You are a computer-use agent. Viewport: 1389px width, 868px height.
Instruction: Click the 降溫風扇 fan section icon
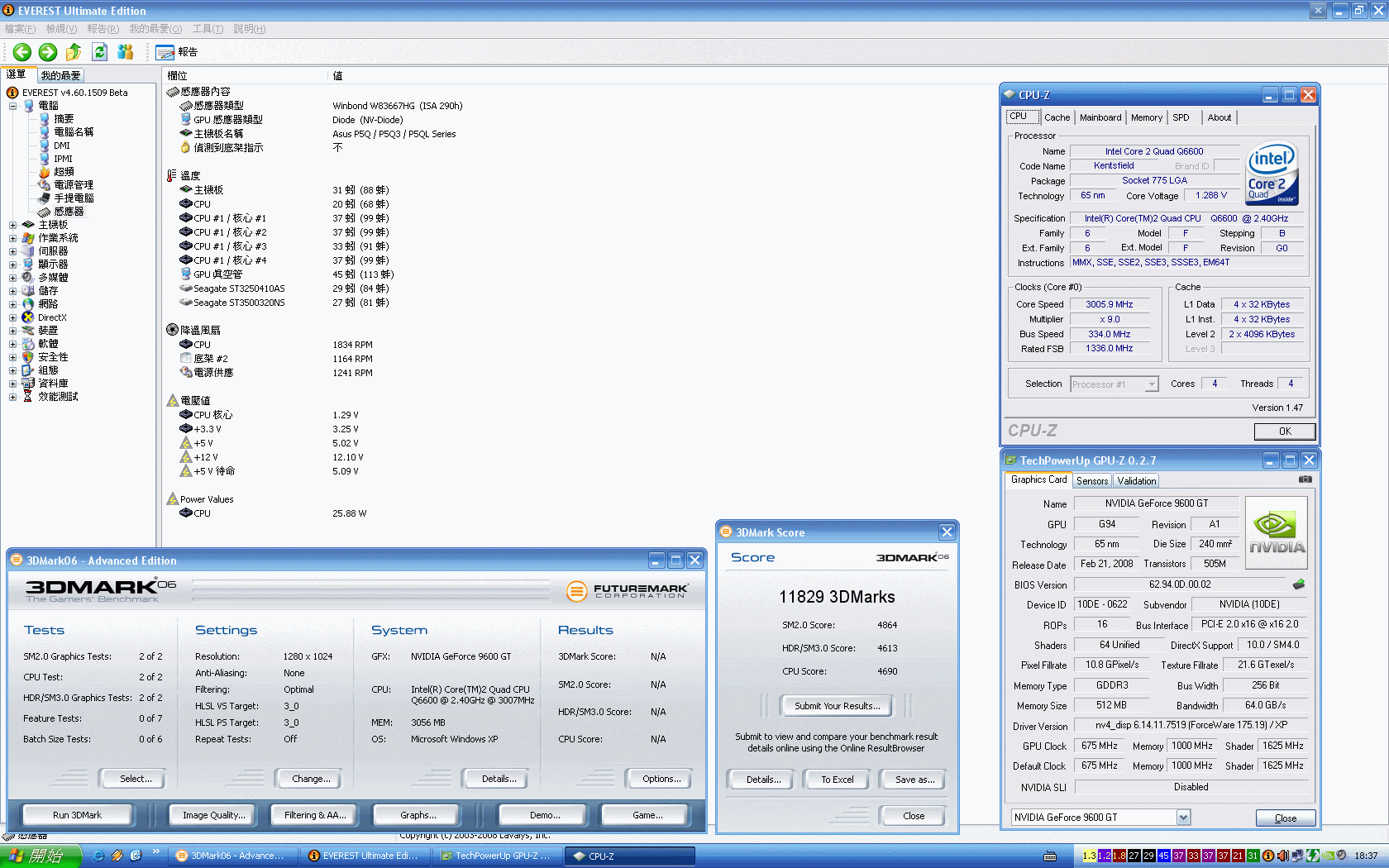point(172,330)
